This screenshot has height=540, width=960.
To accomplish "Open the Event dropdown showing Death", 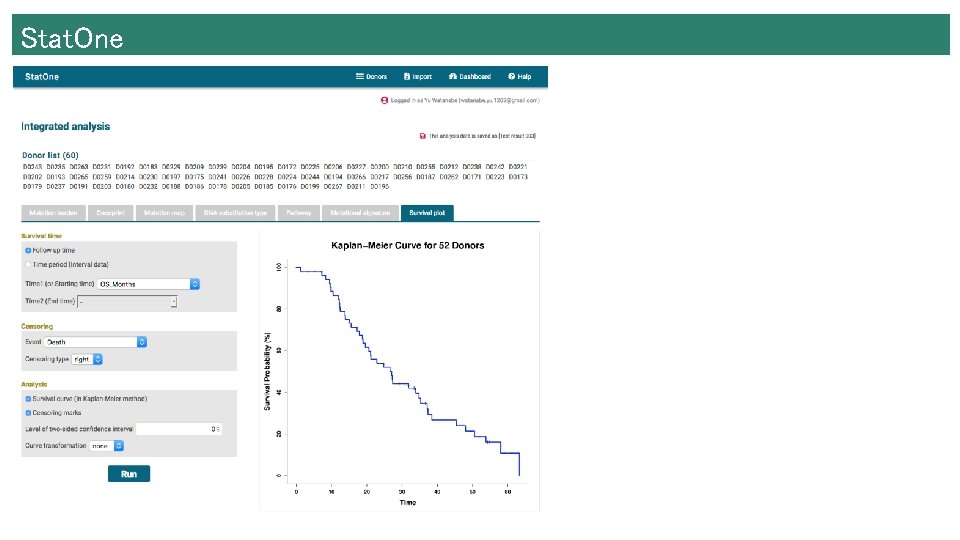I will point(95,342).
